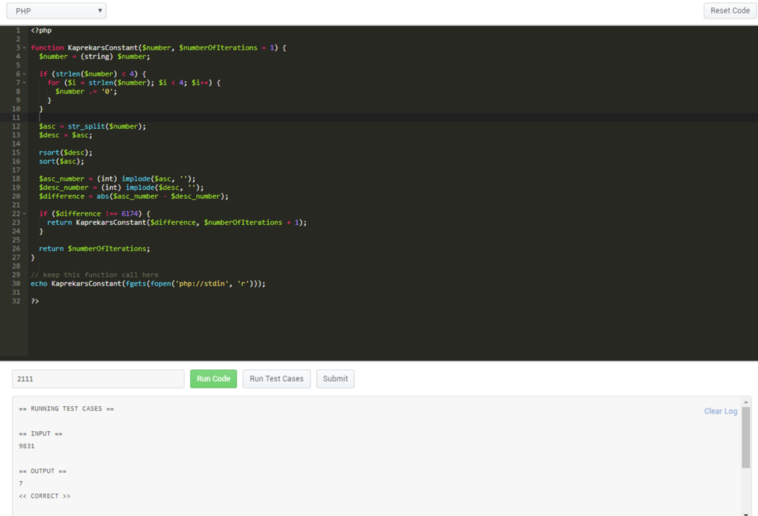Image resolution: width=758 pixels, height=516 pixels.
Task: Click the '// keep this function call here' comment
Action: coord(94,275)
